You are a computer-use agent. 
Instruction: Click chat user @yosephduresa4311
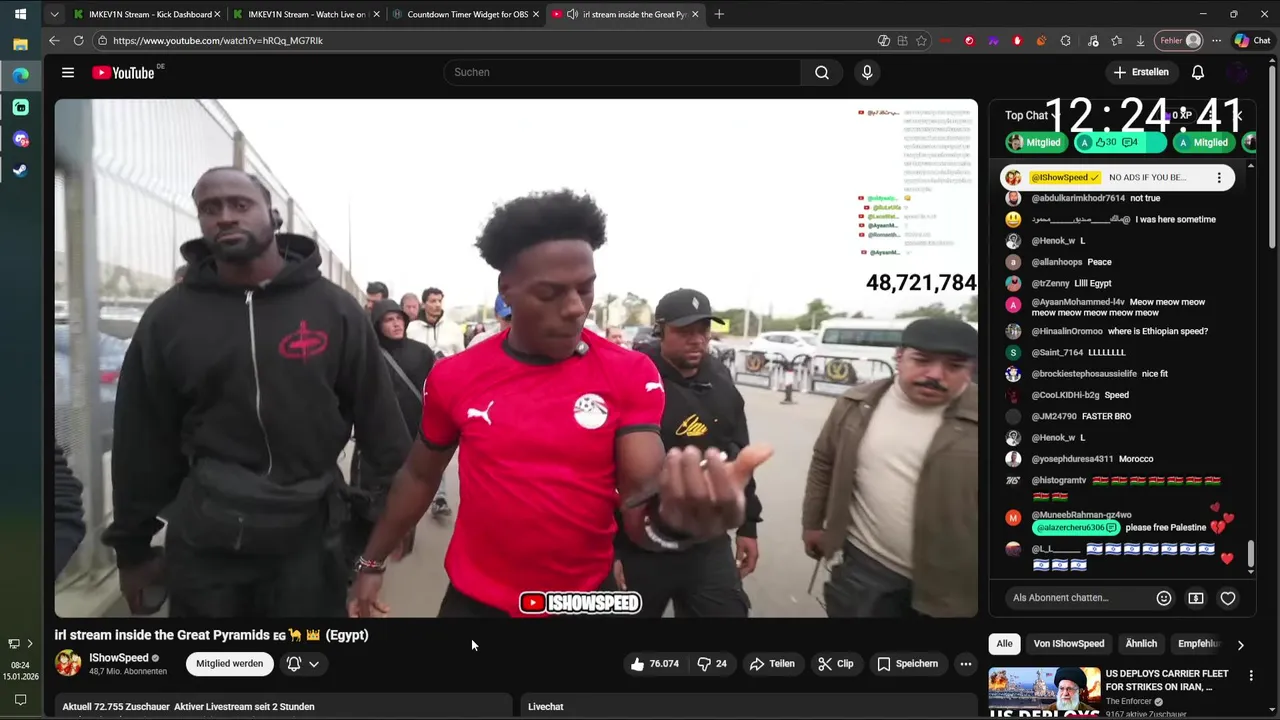pos(1072,459)
